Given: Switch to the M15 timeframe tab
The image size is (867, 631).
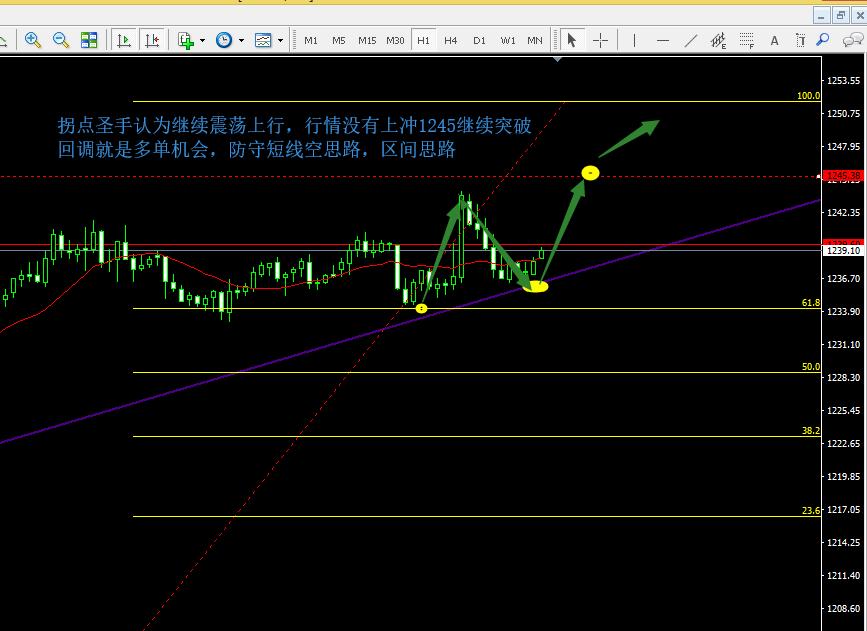Looking at the screenshot, I should point(366,40).
